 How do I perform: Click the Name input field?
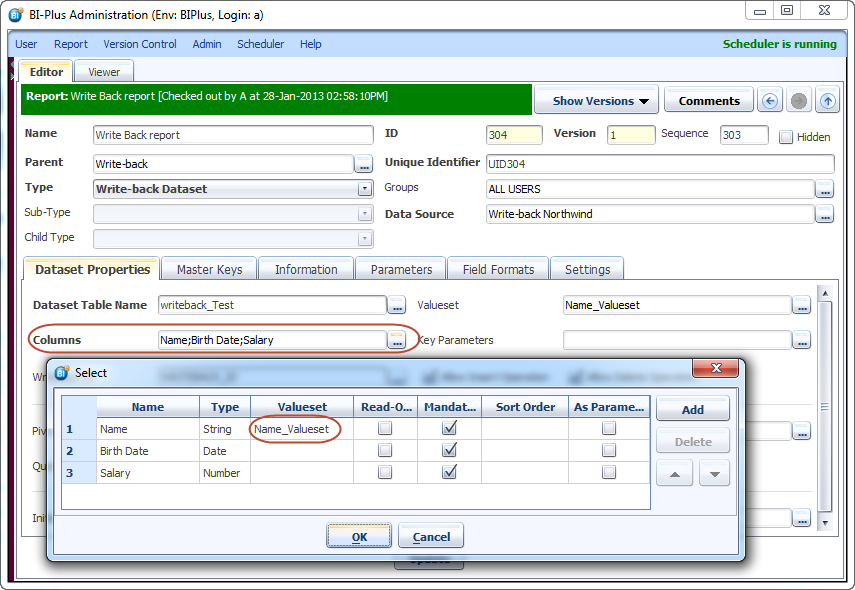point(232,135)
